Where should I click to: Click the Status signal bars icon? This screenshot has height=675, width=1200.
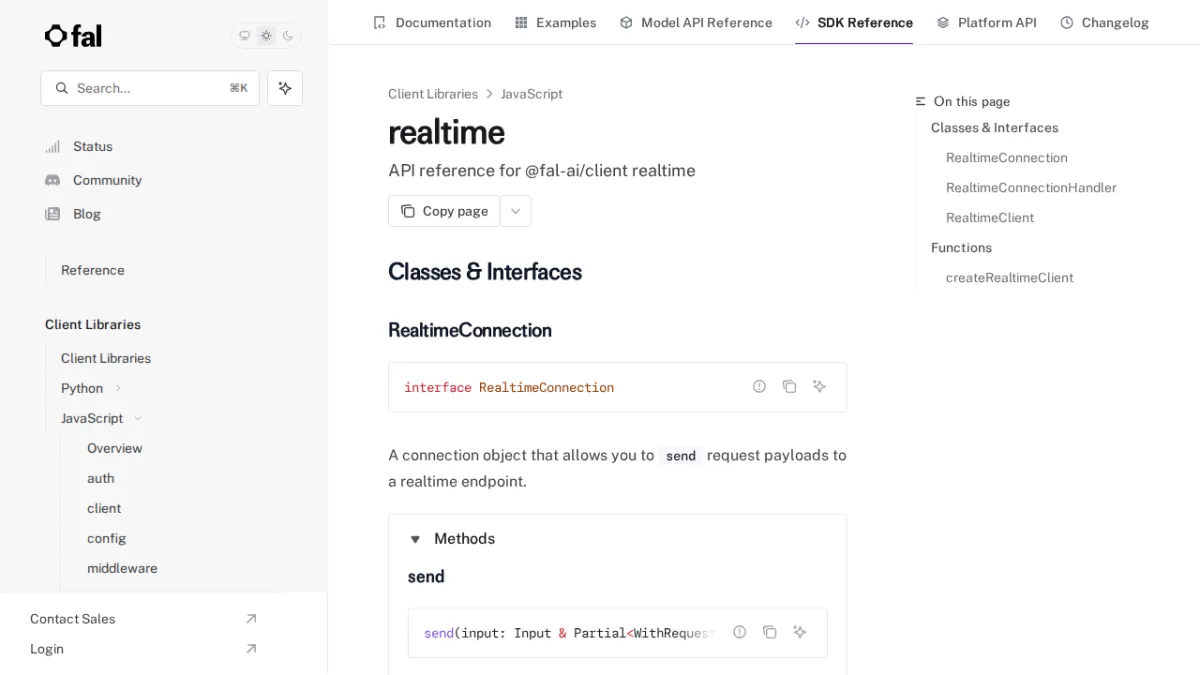pos(53,146)
